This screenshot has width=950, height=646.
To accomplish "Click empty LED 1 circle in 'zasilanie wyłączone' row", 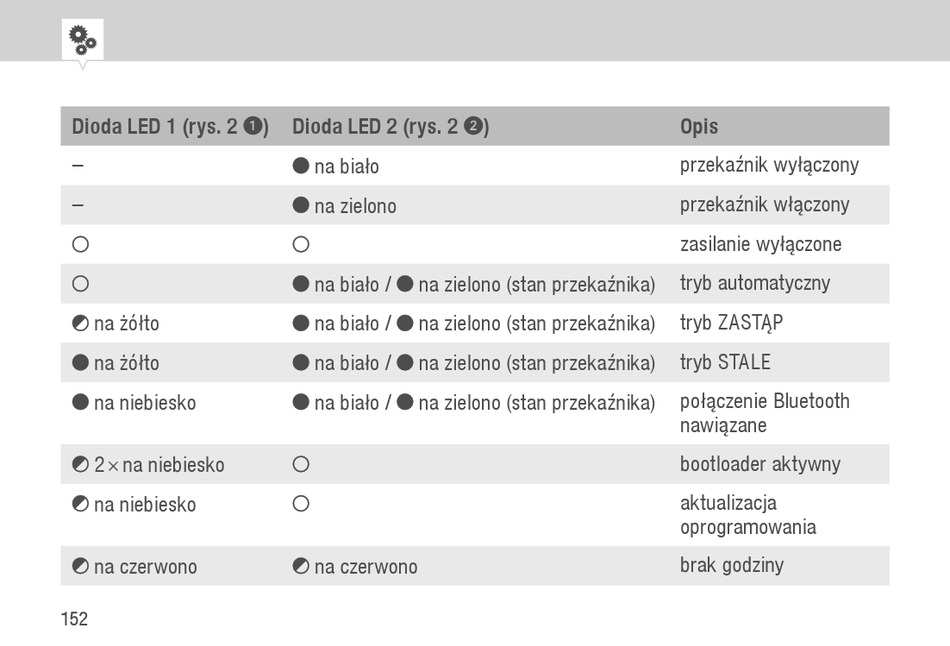I will tap(80, 244).
